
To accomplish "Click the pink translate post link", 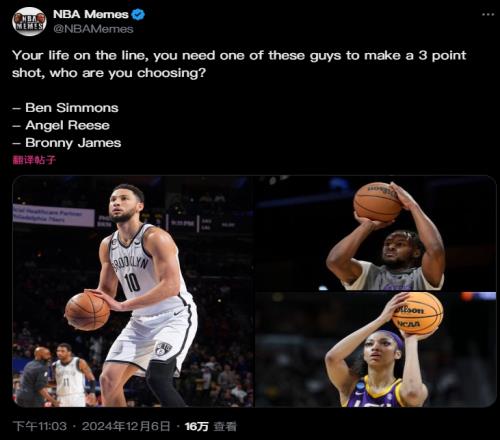I will [x=34, y=160].
